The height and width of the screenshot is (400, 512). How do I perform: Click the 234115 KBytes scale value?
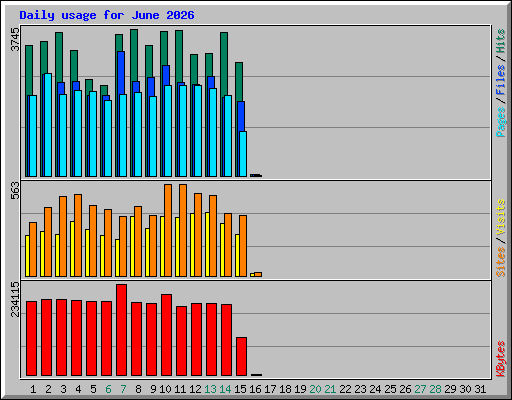pyautogui.click(x=15, y=299)
